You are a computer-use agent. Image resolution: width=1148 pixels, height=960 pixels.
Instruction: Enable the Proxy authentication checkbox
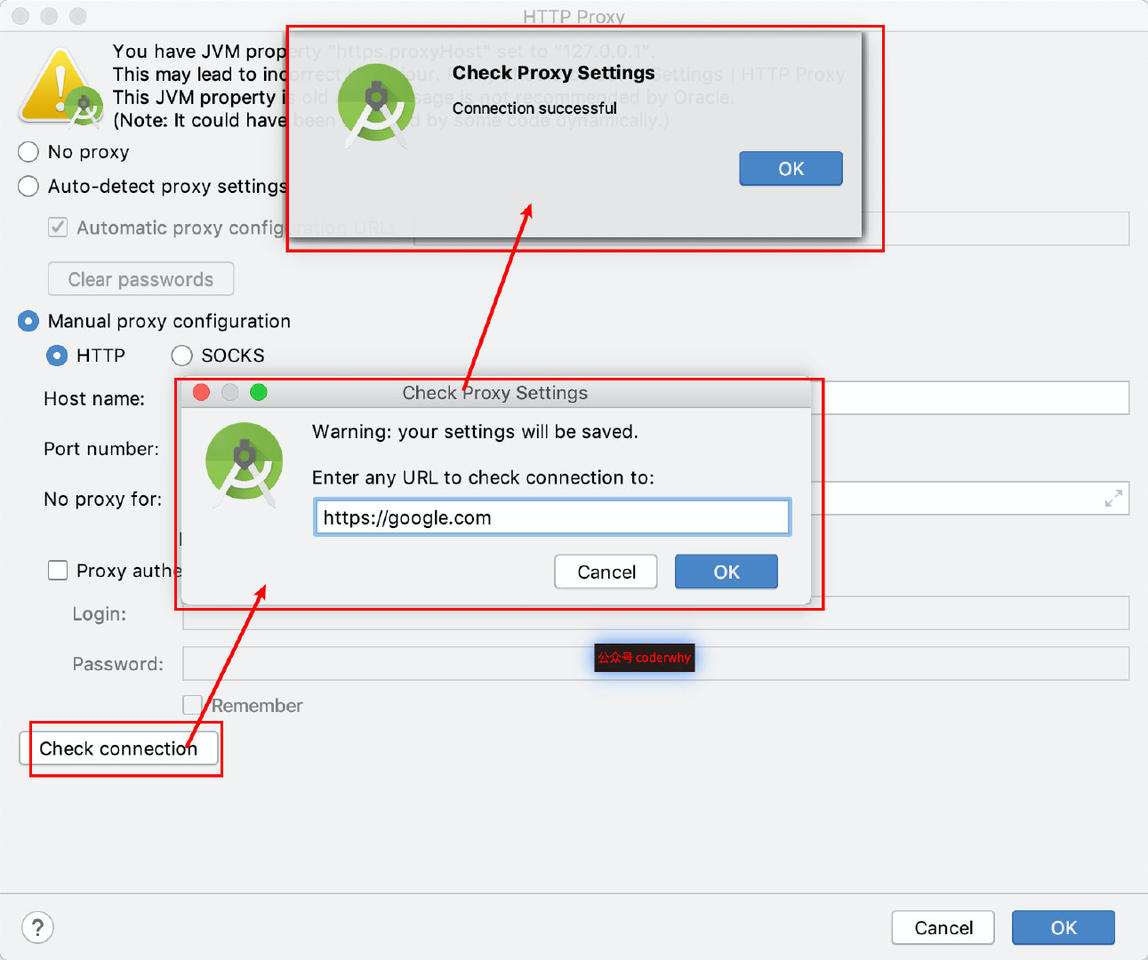pyautogui.click(x=58, y=570)
